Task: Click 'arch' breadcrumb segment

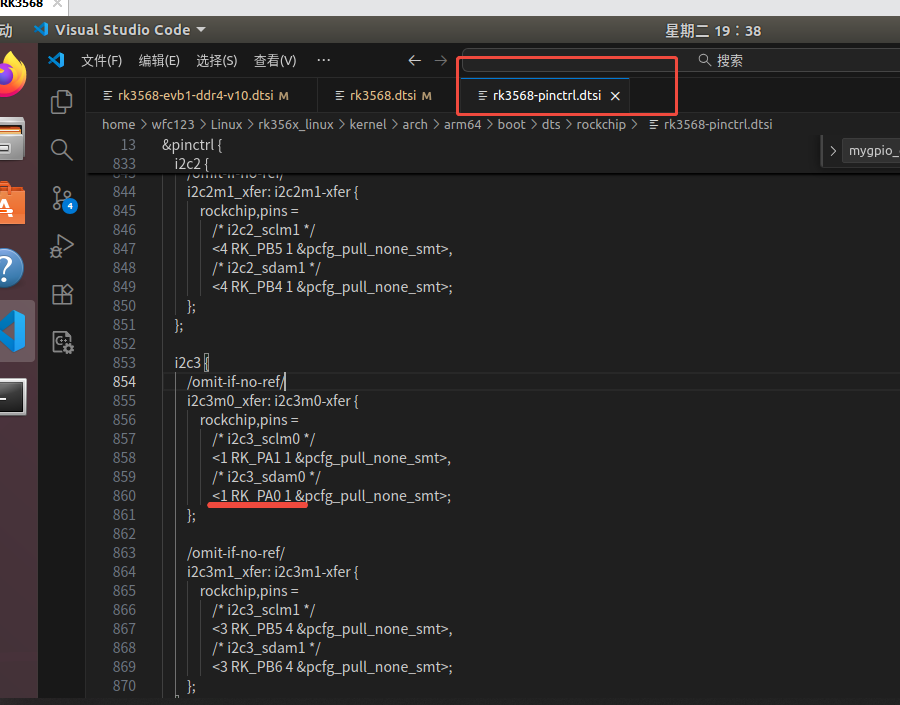Action: coord(414,125)
